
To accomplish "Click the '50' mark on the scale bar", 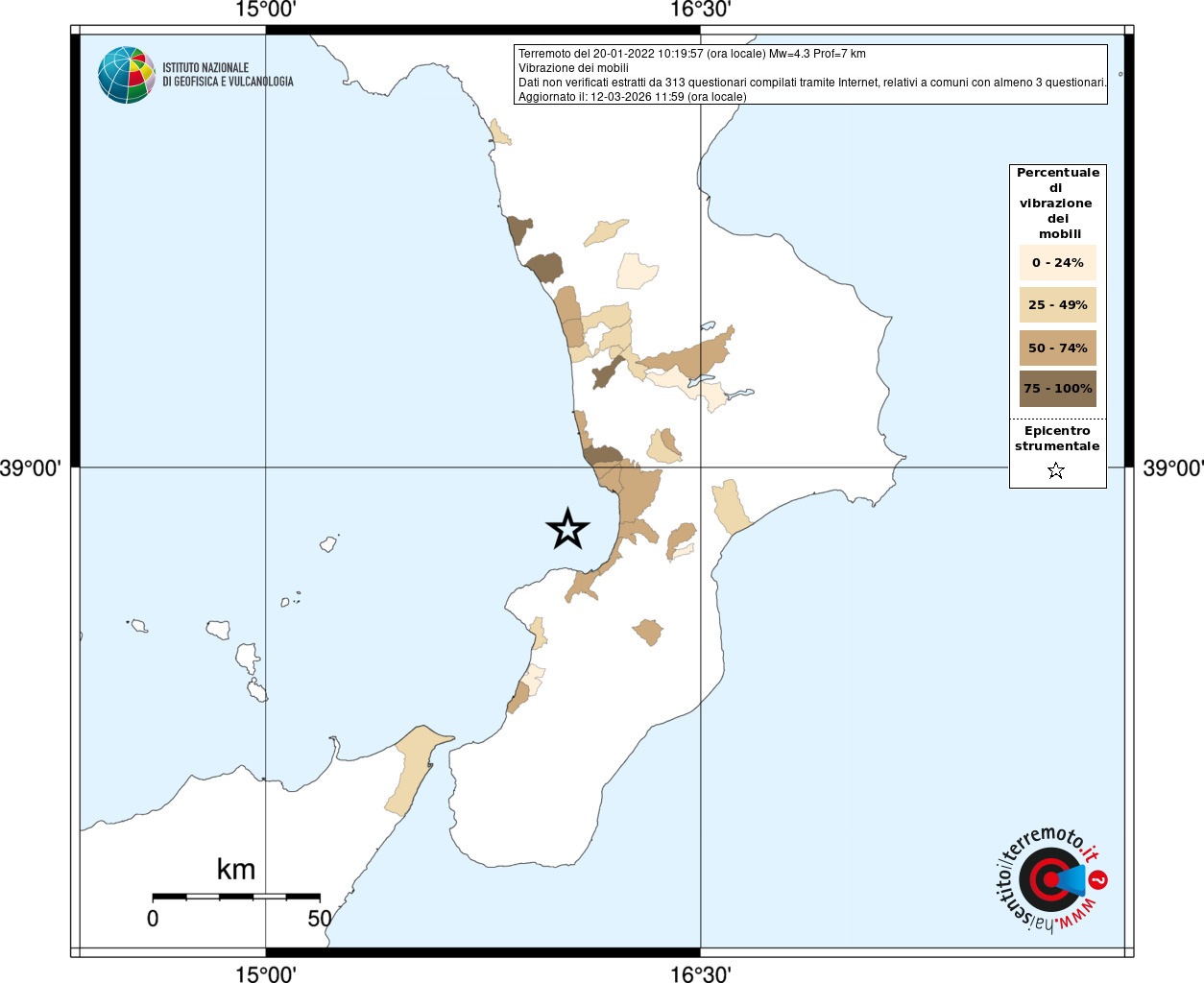I will pos(319,919).
